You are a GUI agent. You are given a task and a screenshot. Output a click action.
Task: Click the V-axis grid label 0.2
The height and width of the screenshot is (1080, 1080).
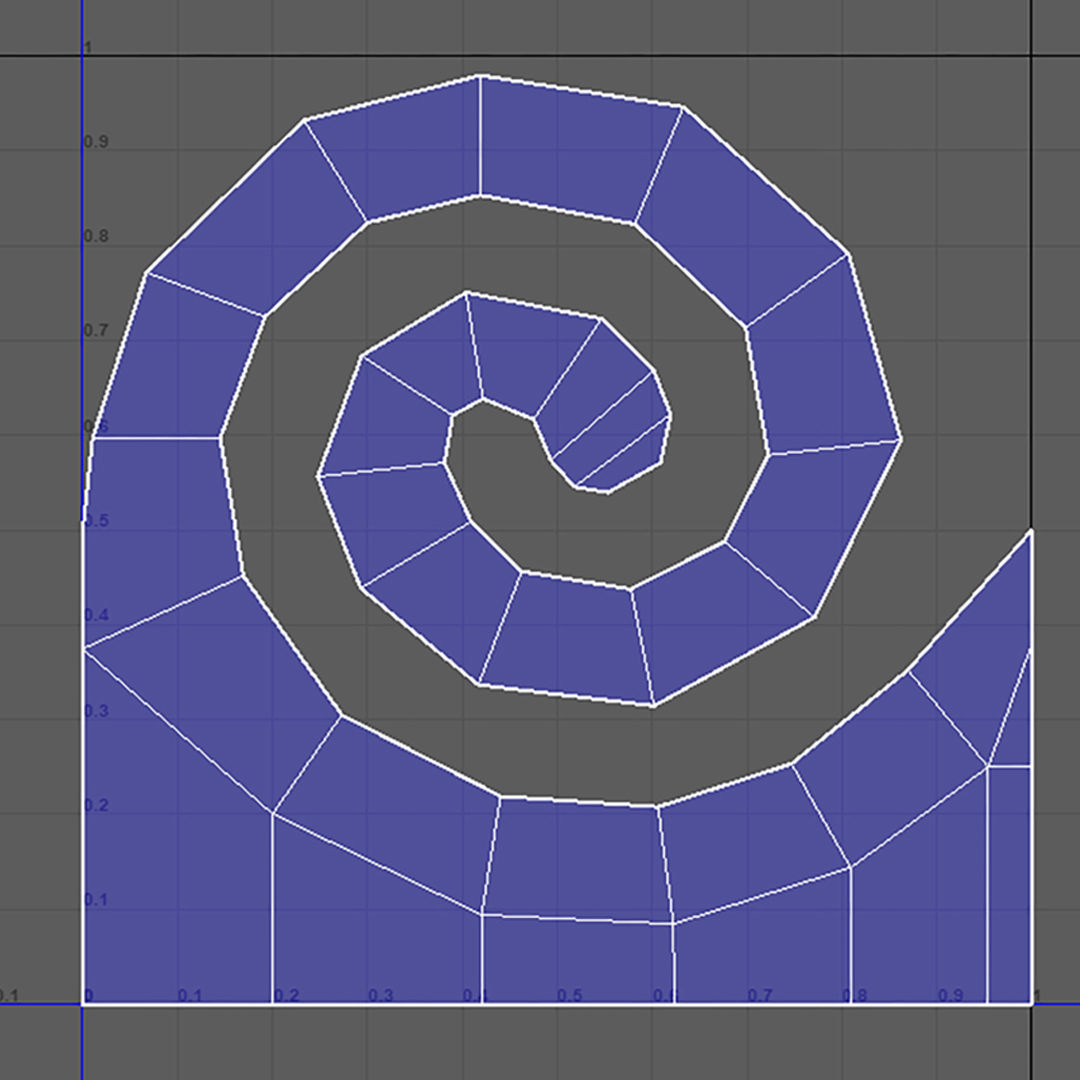click(x=96, y=804)
